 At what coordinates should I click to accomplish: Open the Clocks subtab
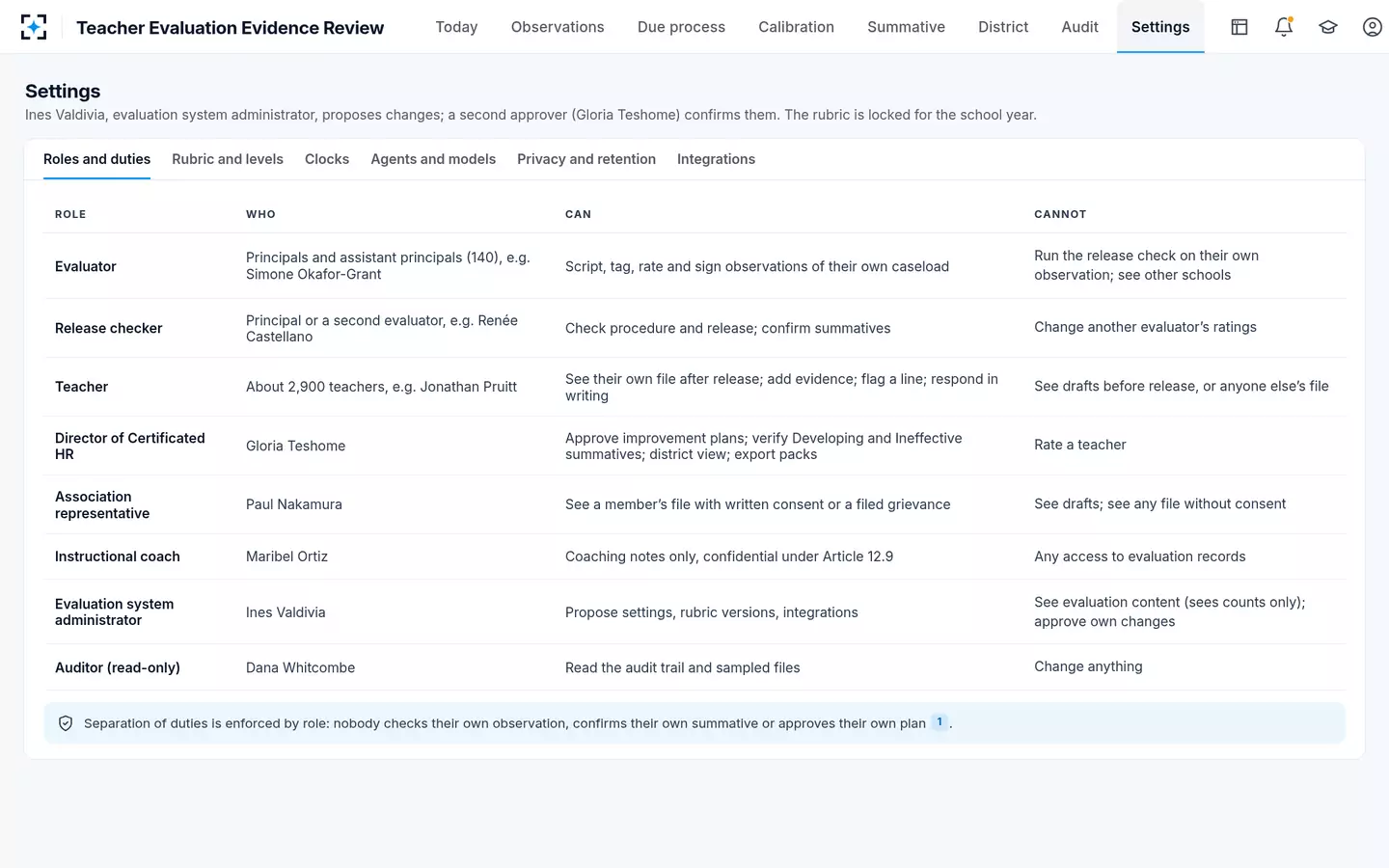tap(327, 159)
